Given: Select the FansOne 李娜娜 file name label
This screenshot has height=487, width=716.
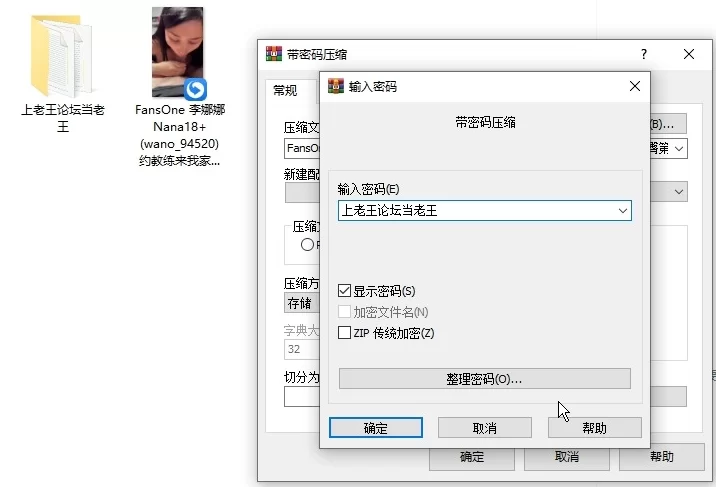Looking at the screenshot, I should coord(179,135).
